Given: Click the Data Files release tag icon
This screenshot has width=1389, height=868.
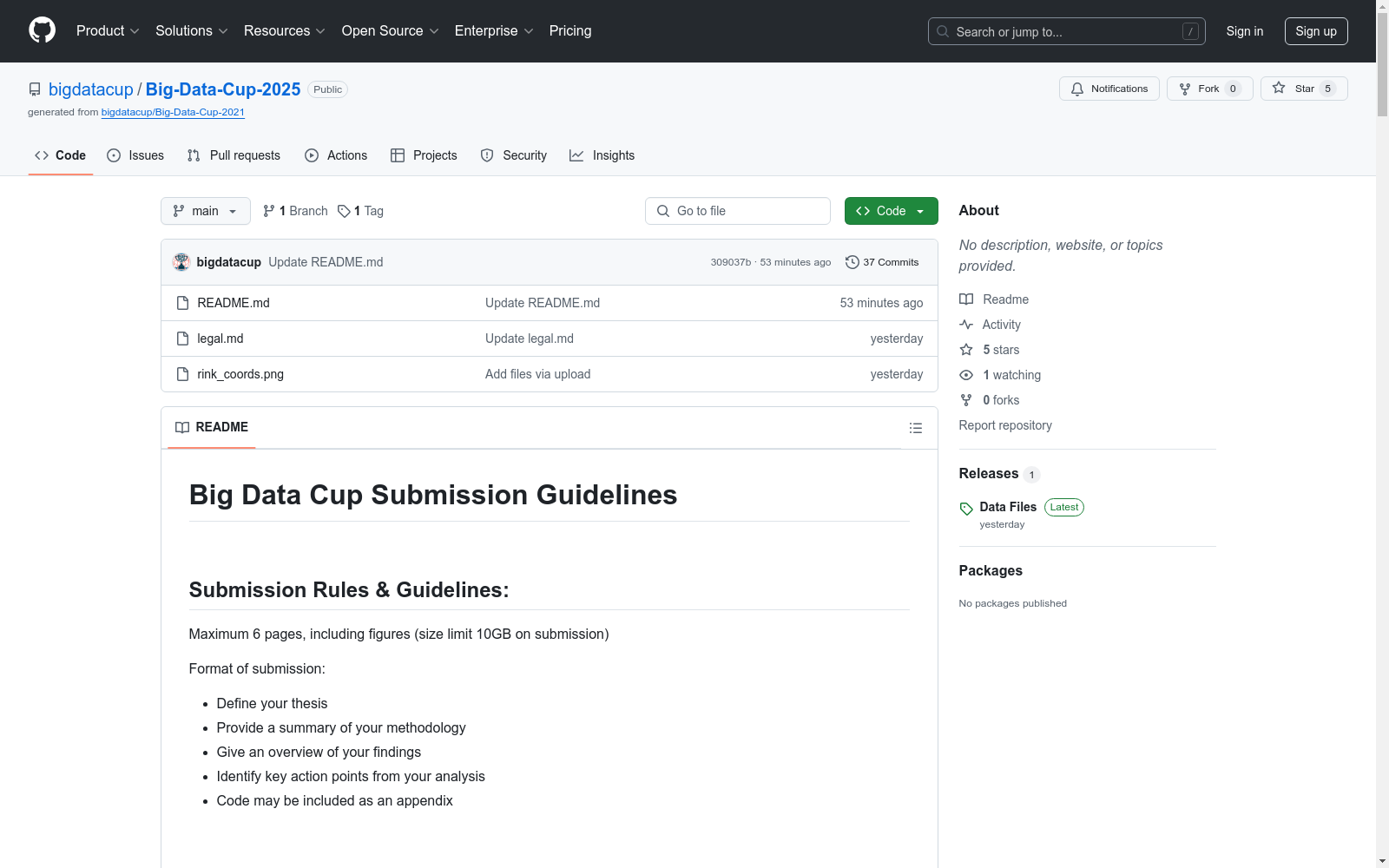Looking at the screenshot, I should coord(966,509).
